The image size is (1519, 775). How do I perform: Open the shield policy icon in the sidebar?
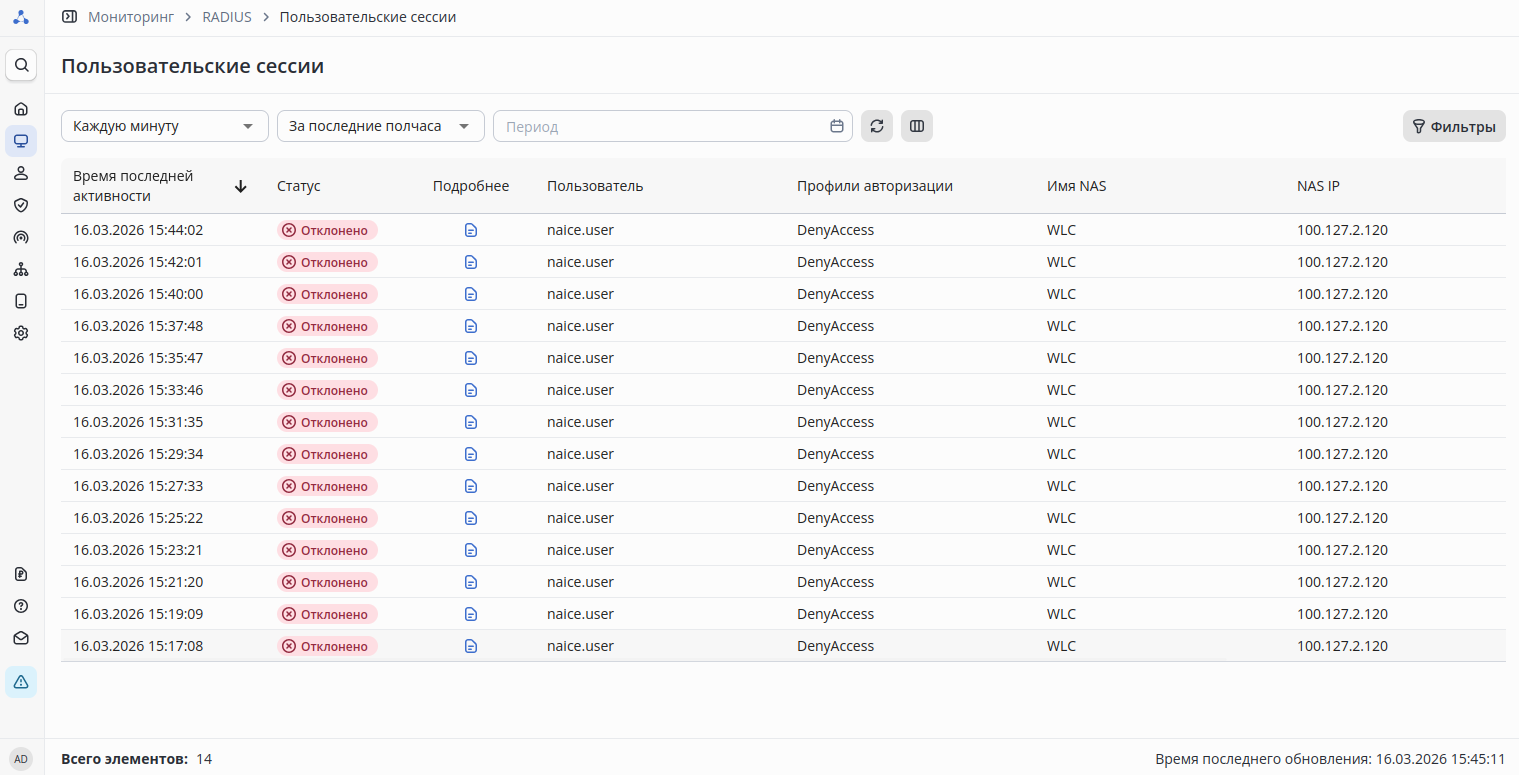point(21,205)
